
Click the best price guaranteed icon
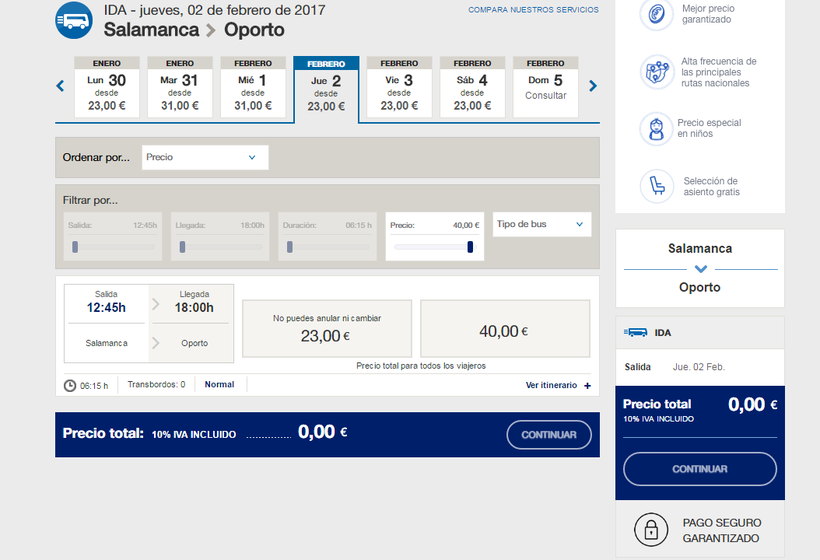(656, 15)
